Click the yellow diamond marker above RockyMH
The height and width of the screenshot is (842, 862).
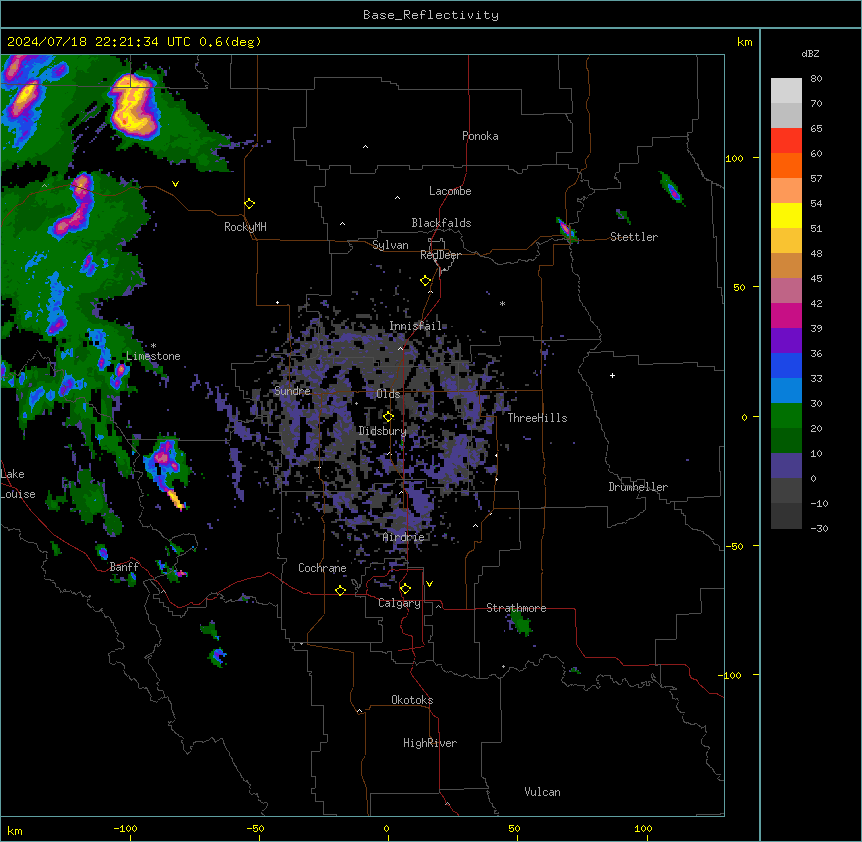(x=250, y=204)
